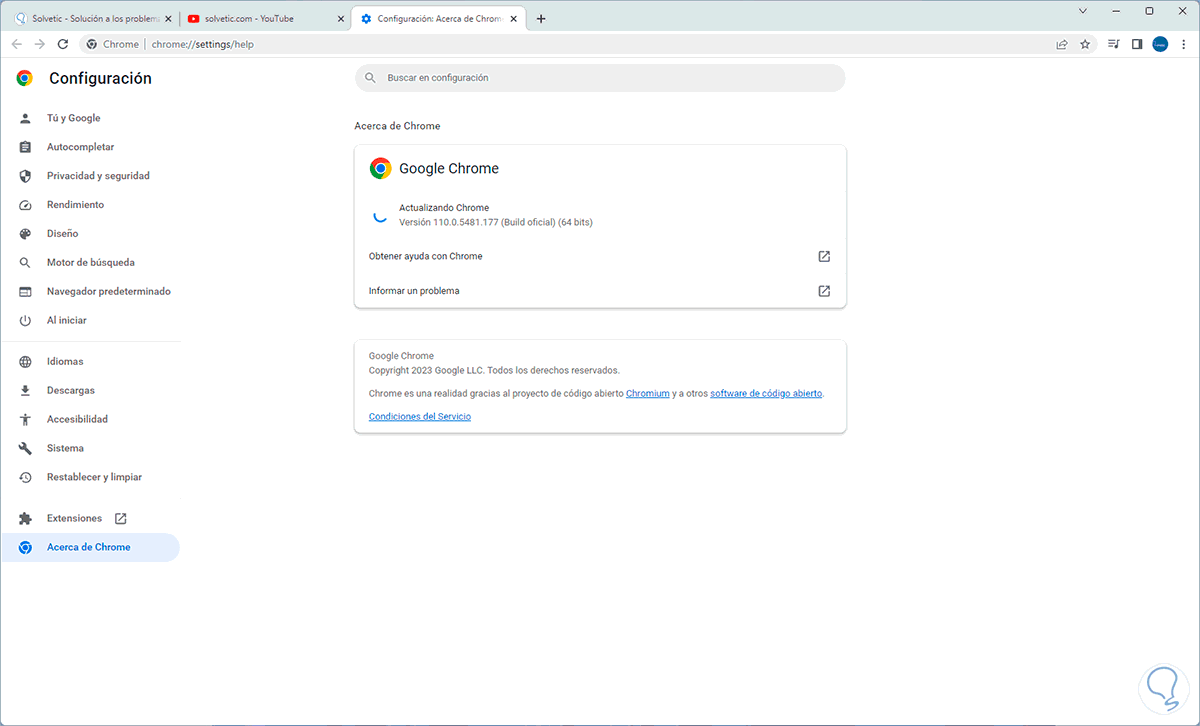Open the Chromium project link
The width and height of the screenshot is (1200, 726).
(x=647, y=394)
